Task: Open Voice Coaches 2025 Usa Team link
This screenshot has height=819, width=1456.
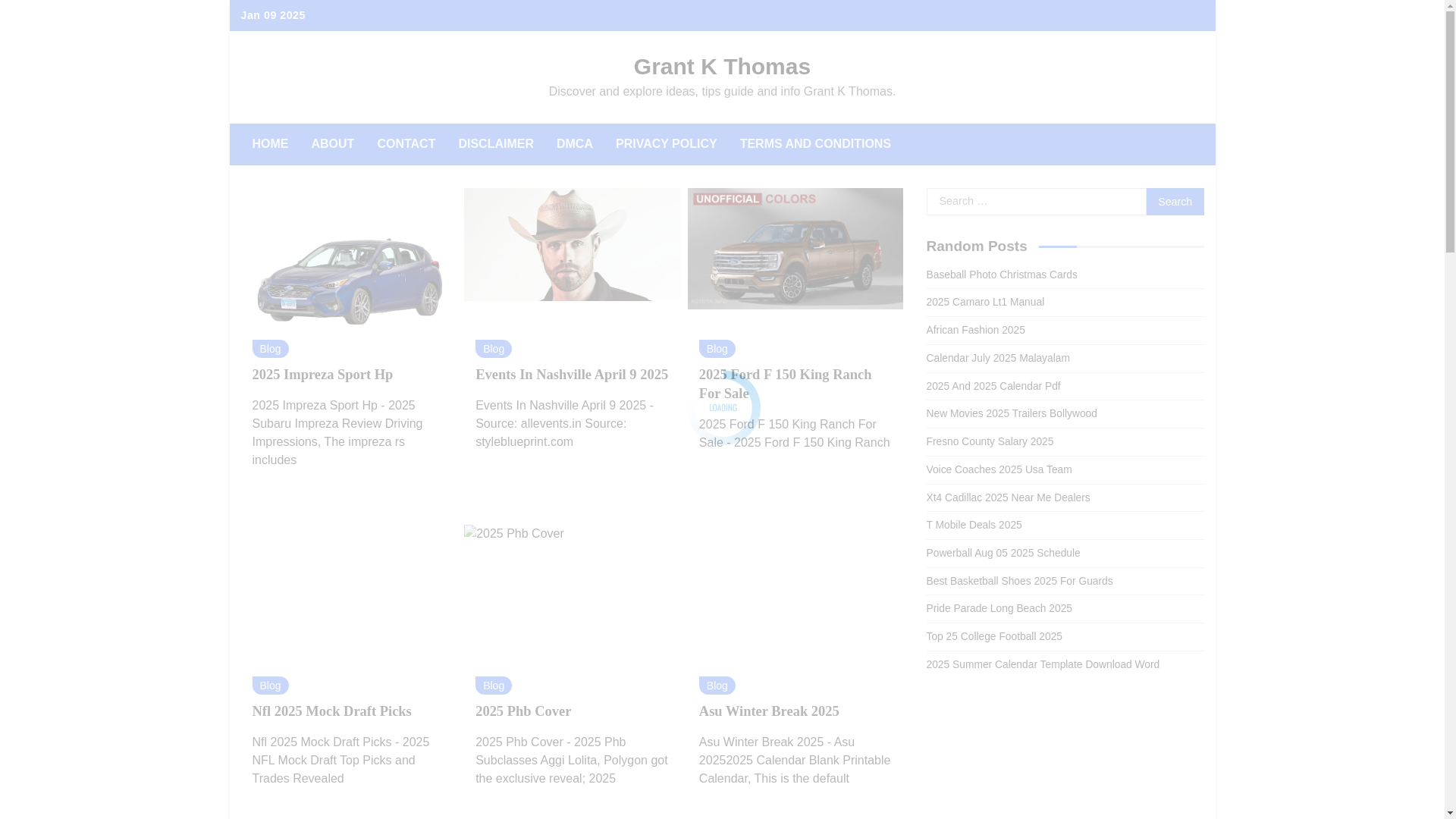Action: pyautogui.click(x=999, y=469)
